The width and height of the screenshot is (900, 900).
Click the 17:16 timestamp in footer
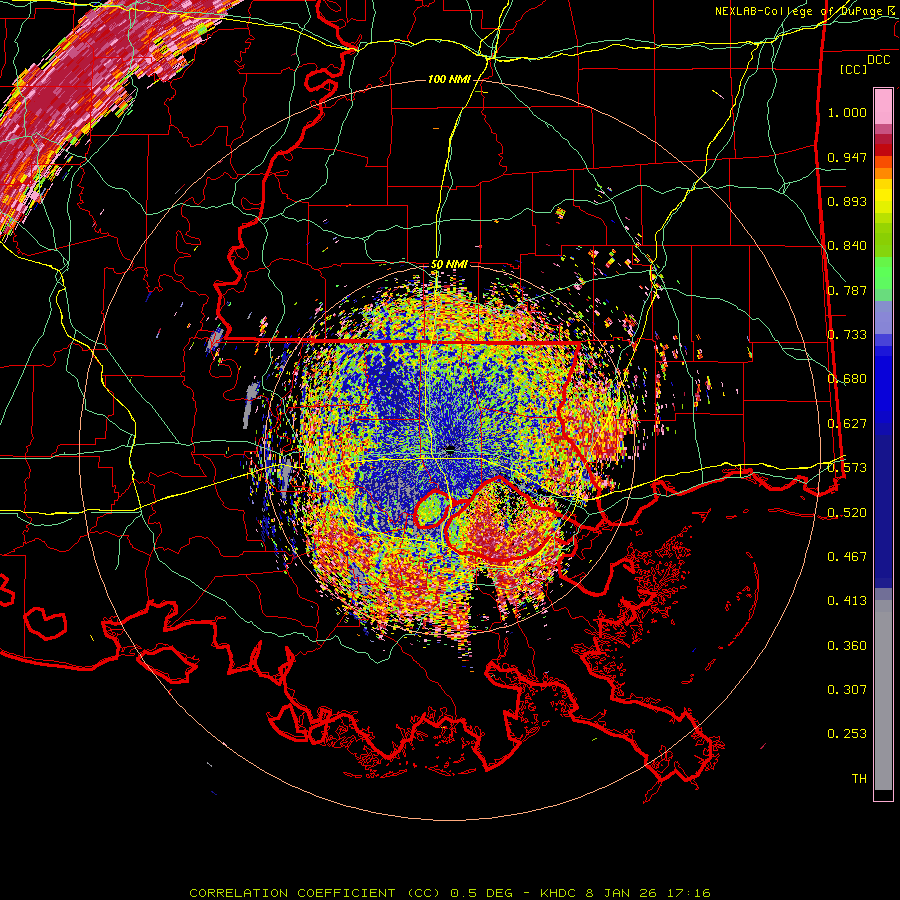point(688,893)
